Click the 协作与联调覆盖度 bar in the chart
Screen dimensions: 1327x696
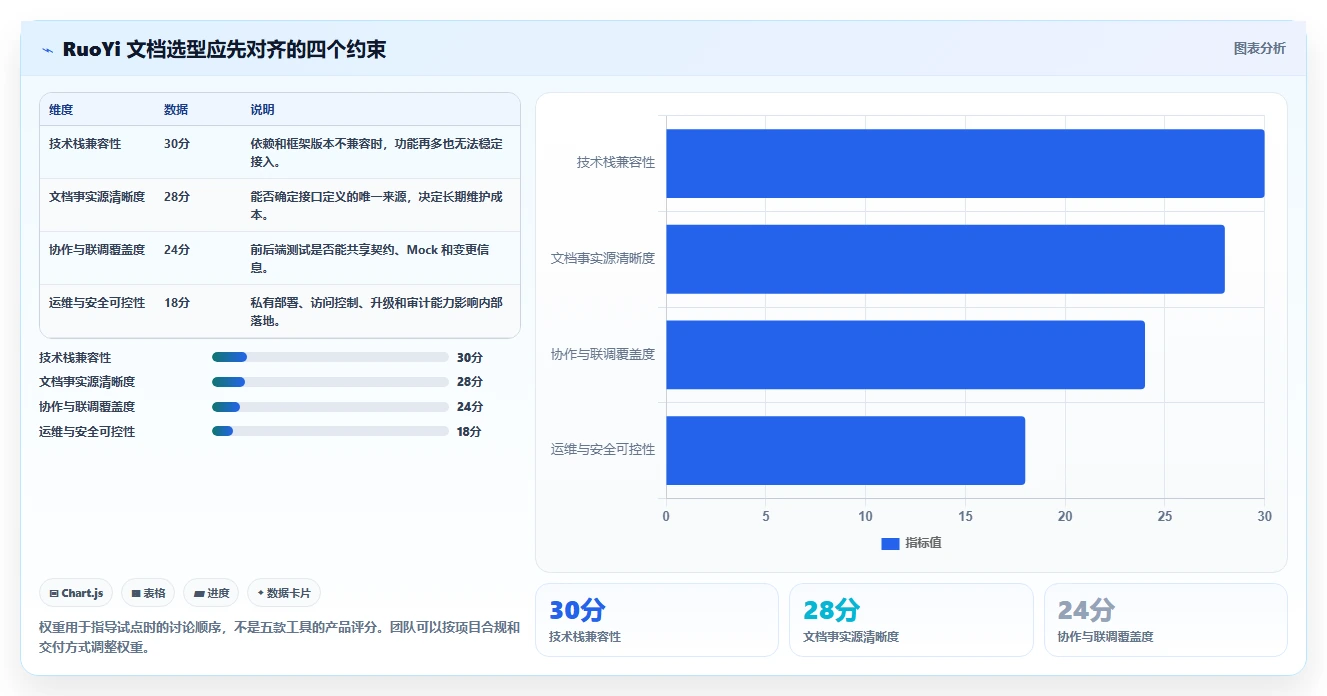click(905, 355)
